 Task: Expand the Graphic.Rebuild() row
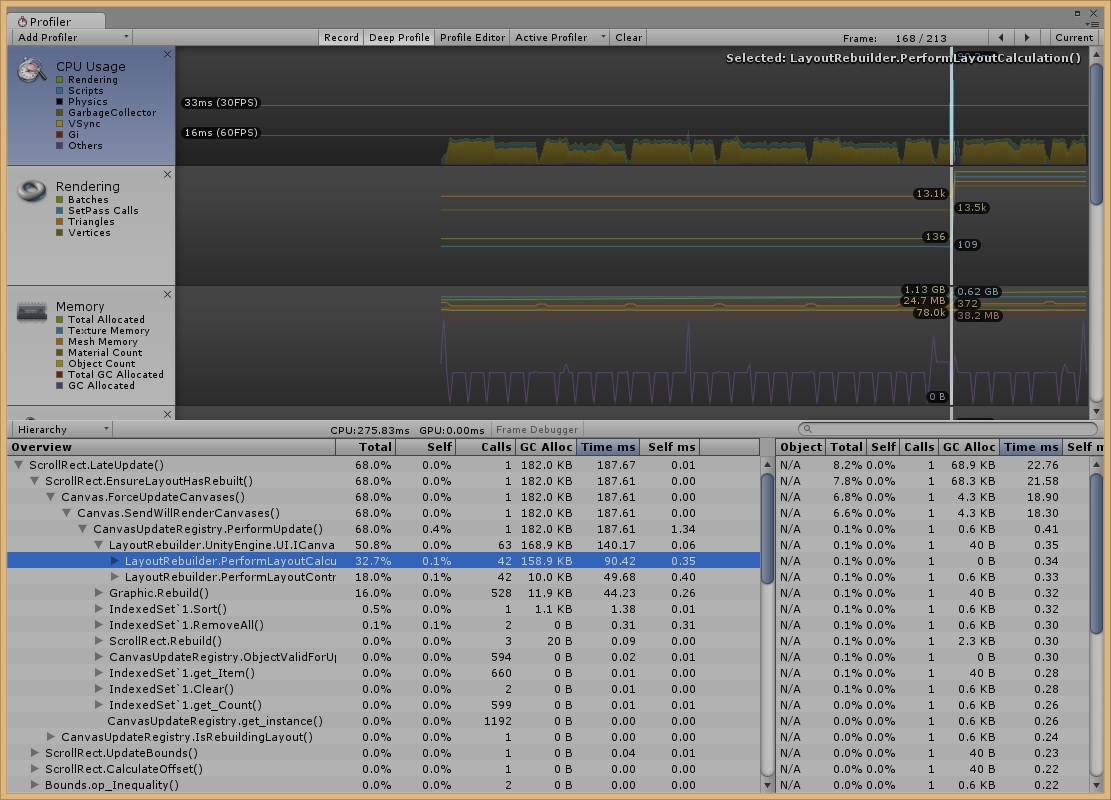pyautogui.click(x=99, y=593)
